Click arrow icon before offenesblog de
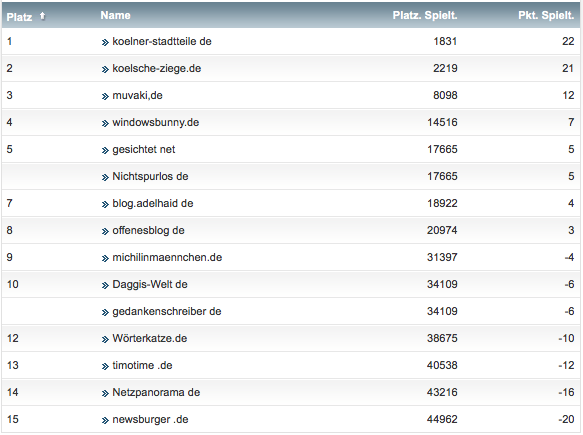The image size is (583, 435). click(105, 232)
